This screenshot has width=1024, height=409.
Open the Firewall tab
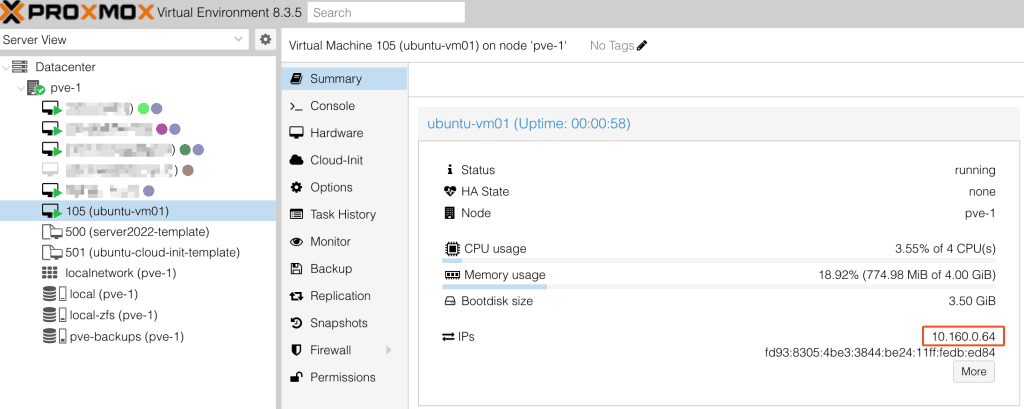coord(345,350)
